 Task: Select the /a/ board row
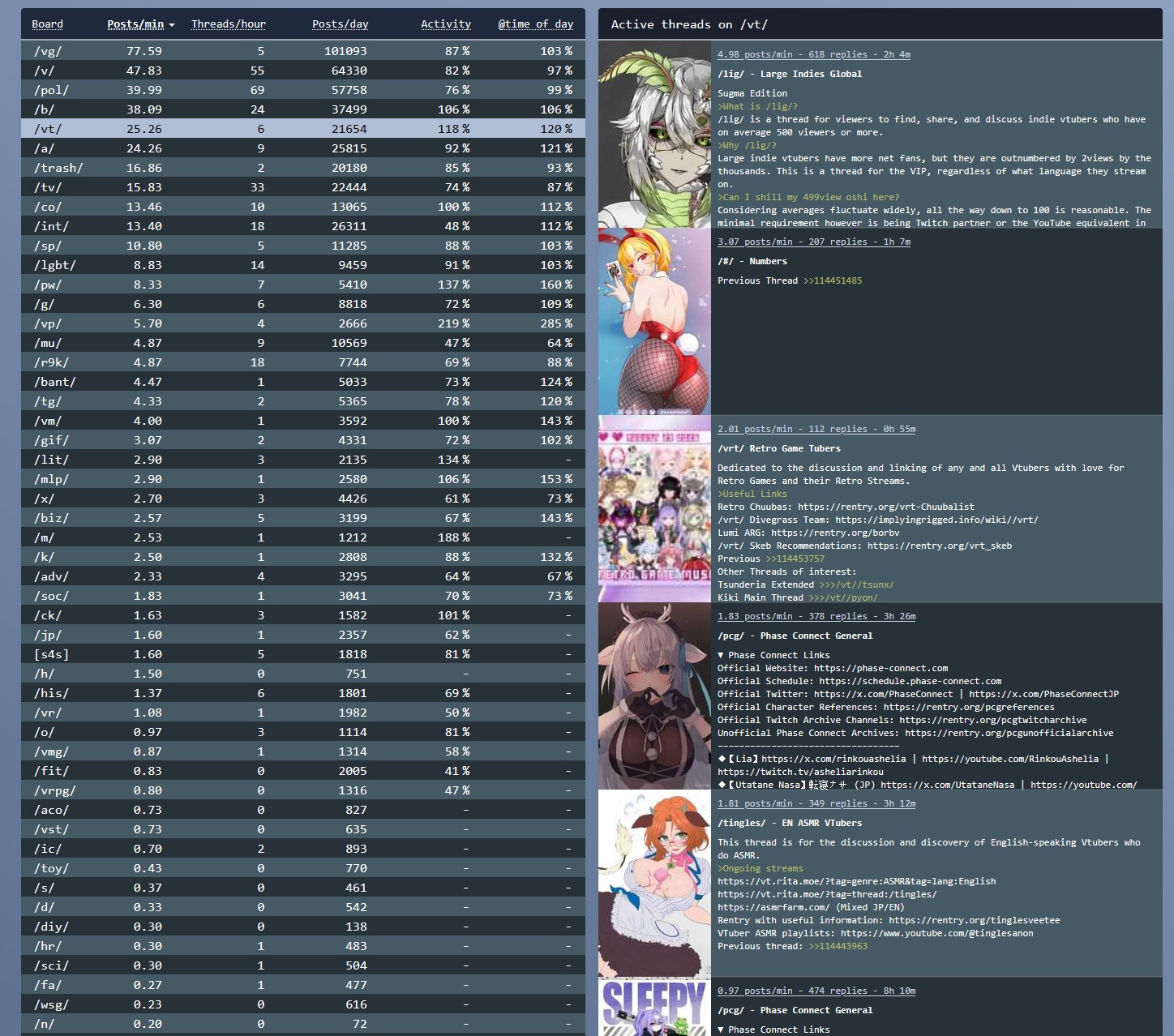click(x=303, y=148)
